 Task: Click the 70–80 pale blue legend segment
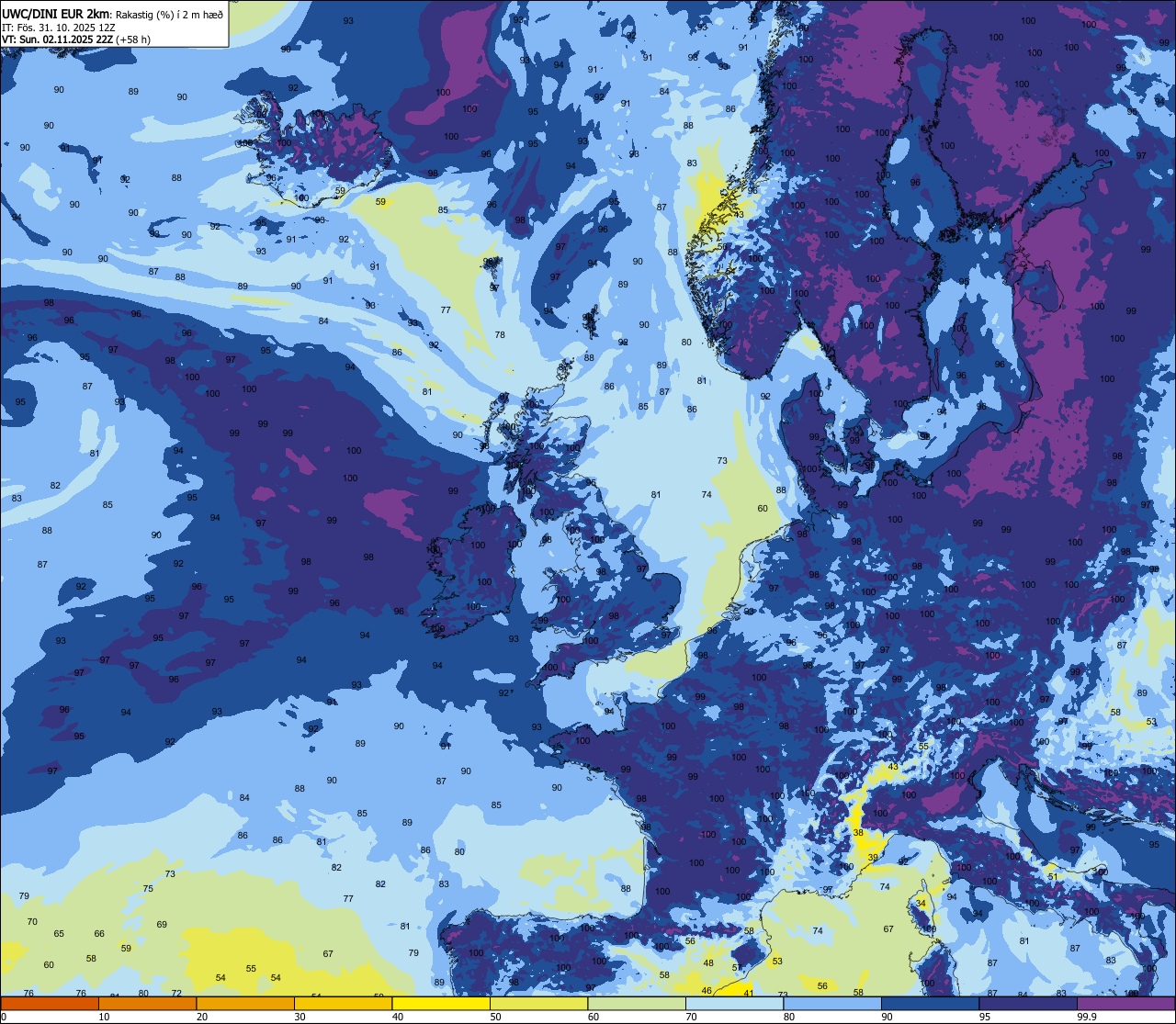tap(734, 1003)
